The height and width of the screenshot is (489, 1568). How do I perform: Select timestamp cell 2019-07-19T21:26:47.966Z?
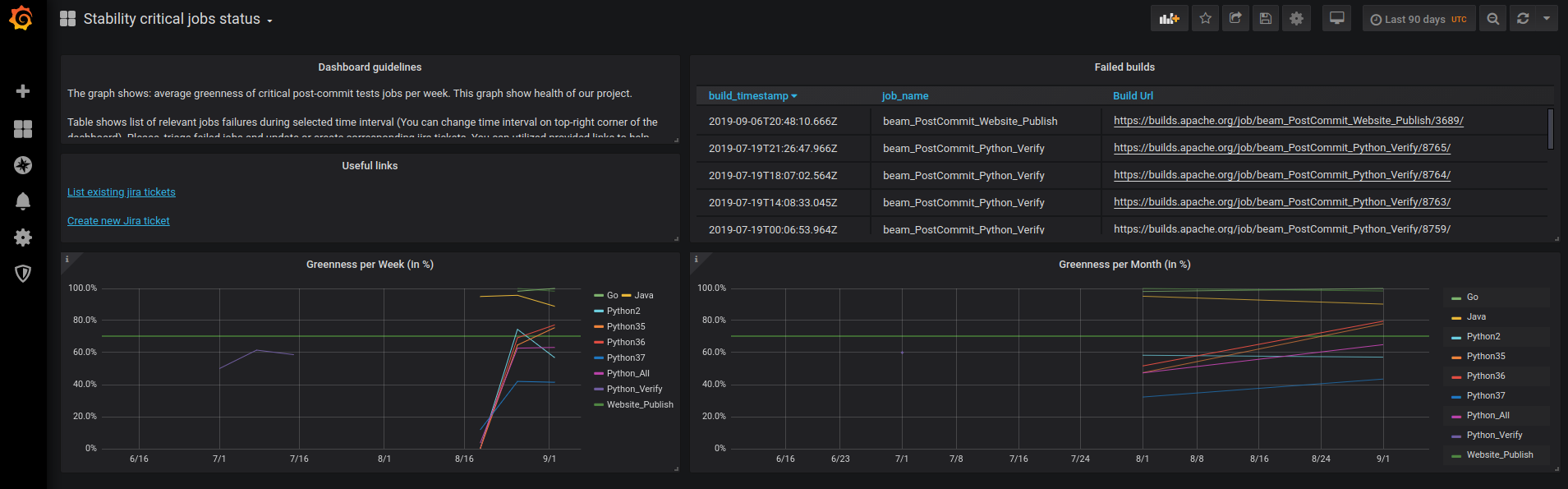click(773, 149)
